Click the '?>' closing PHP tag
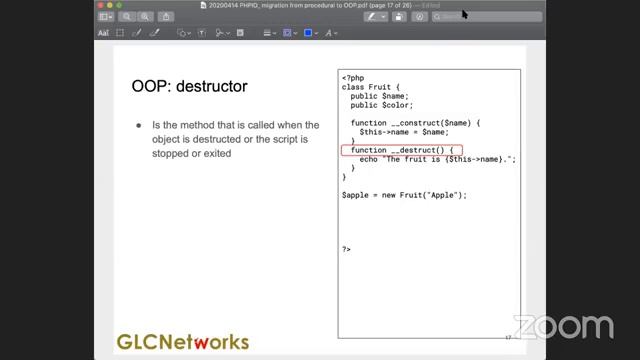640x360 pixels. click(x=346, y=249)
